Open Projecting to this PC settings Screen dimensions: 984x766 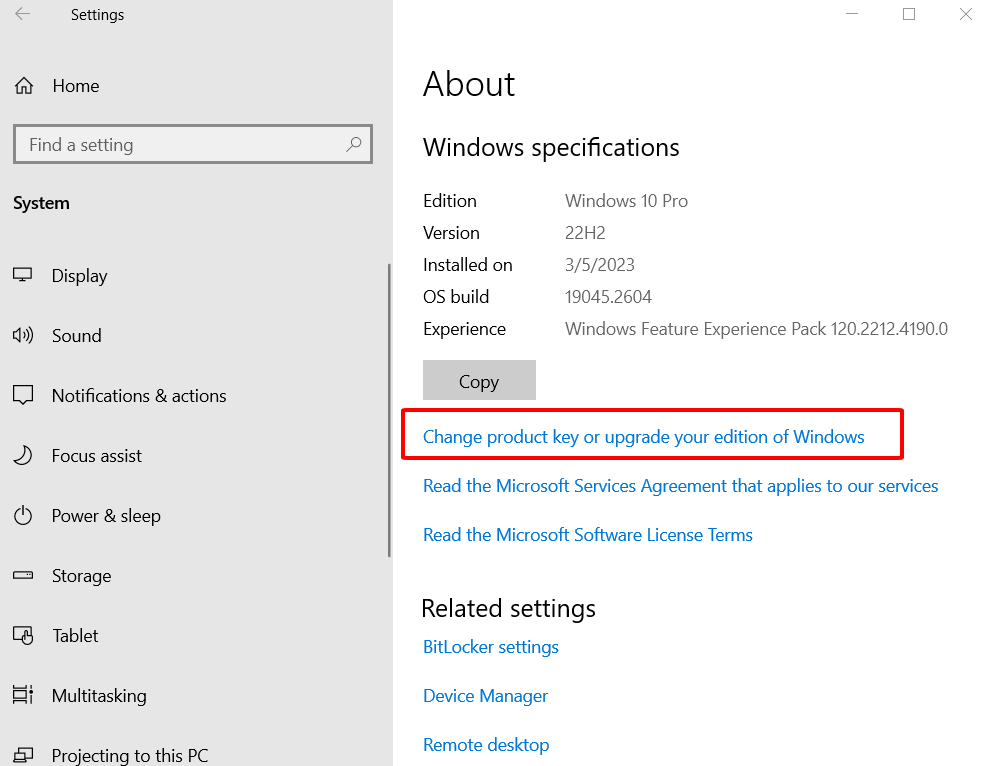(x=129, y=755)
